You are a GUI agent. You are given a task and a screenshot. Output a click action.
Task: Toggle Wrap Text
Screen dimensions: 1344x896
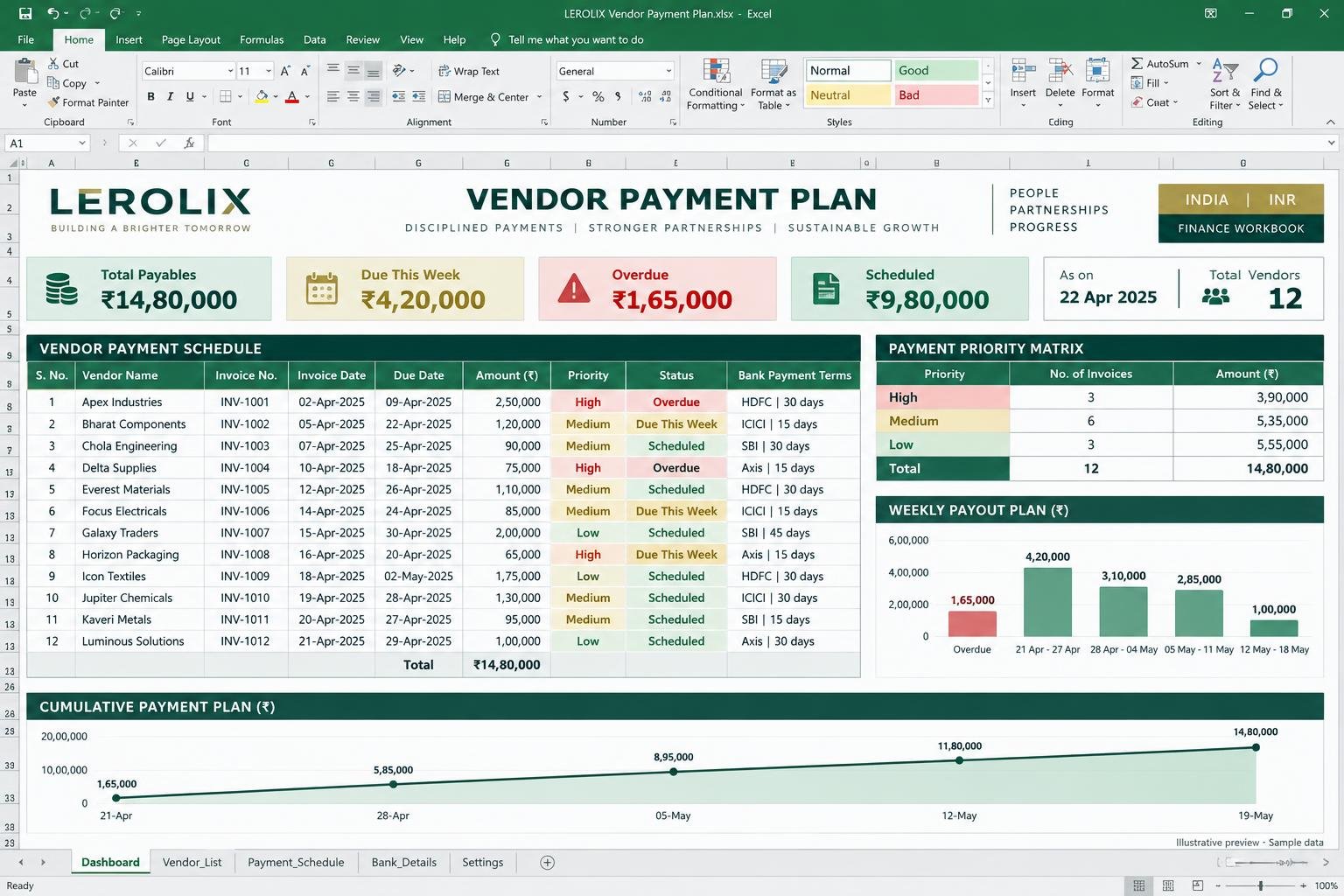pos(469,71)
